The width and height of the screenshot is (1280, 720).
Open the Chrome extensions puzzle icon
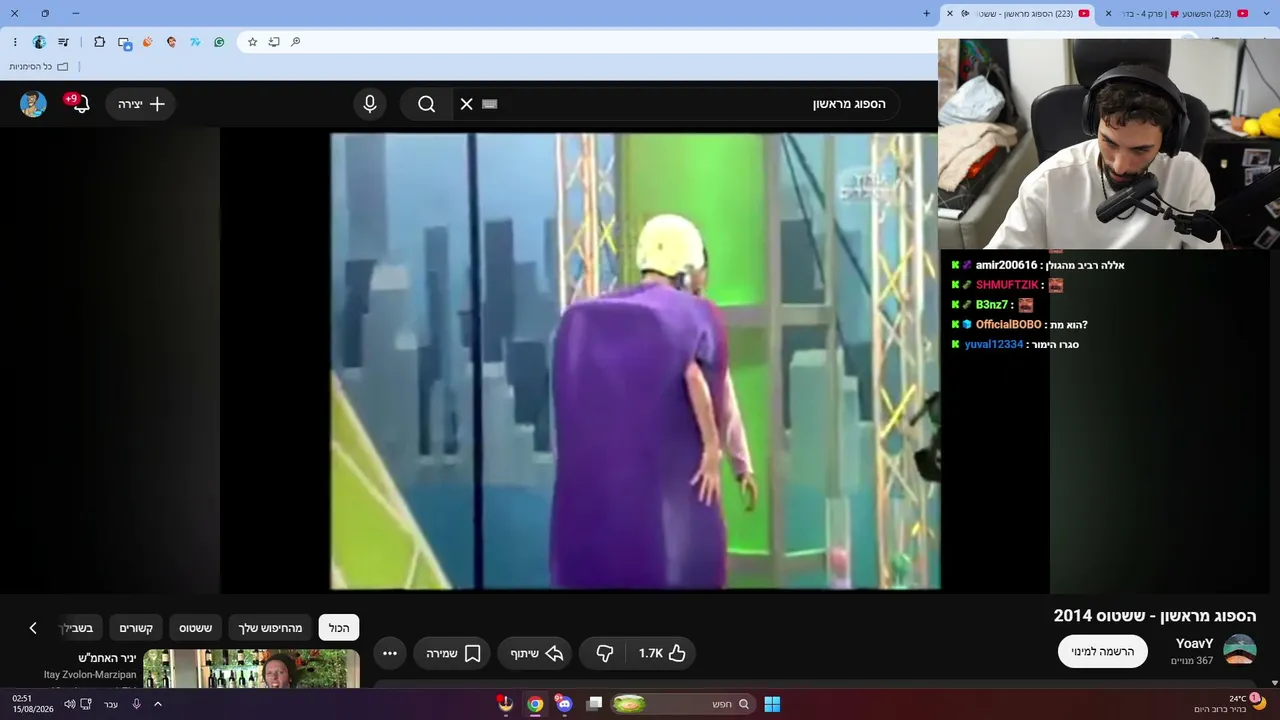pyautogui.click(x=99, y=42)
